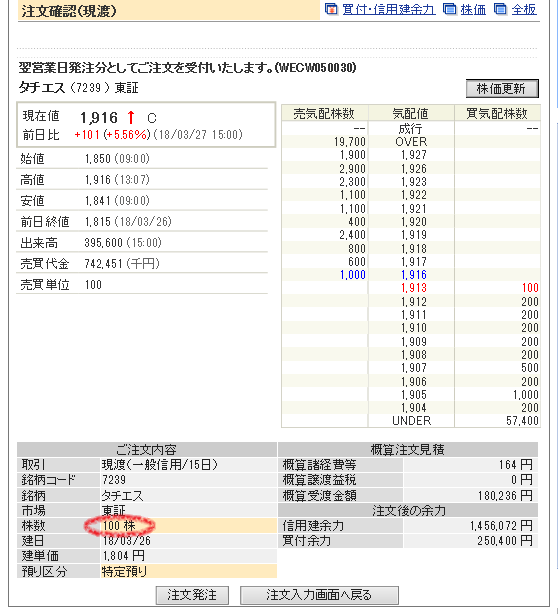The width and height of the screenshot is (558, 614).
Task: Click 特定預り custody type value
Action: coord(124,571)
